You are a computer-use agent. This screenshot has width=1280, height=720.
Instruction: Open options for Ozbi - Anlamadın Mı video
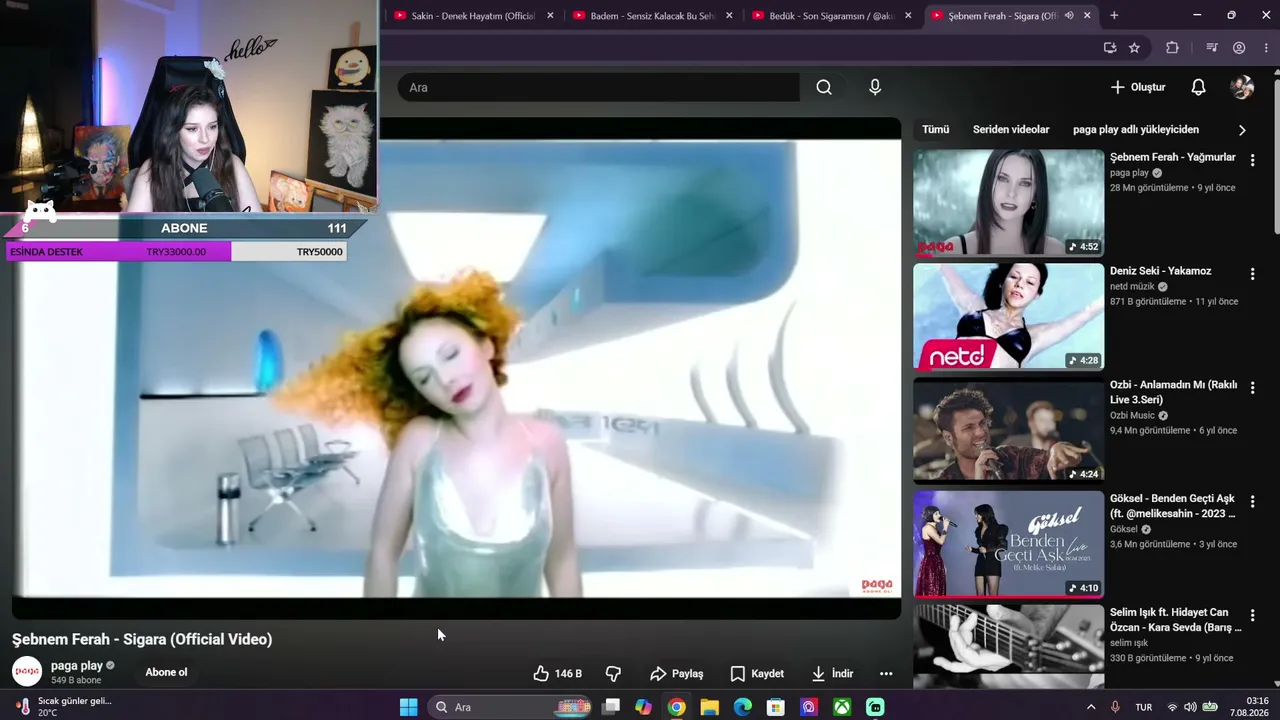tap(1252, 387)
